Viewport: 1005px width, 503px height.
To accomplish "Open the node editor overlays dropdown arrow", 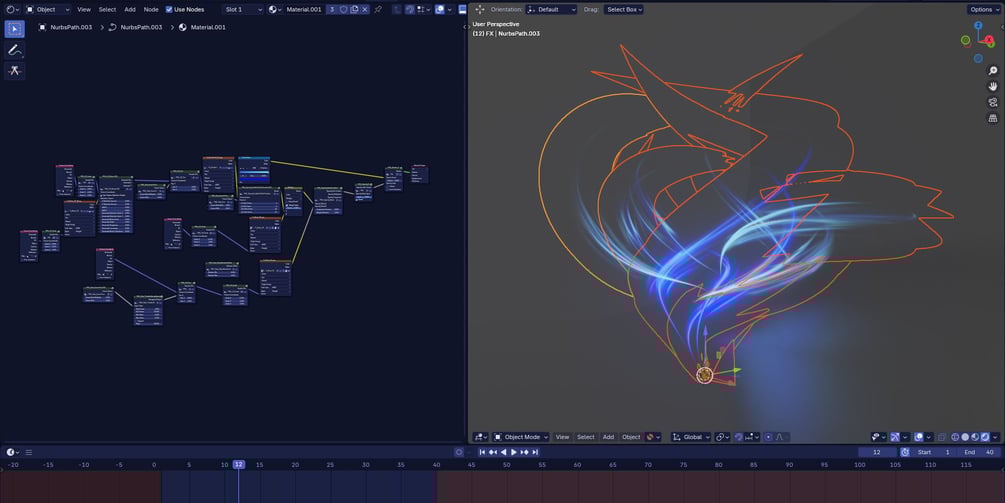I will [x=449, y=10].
